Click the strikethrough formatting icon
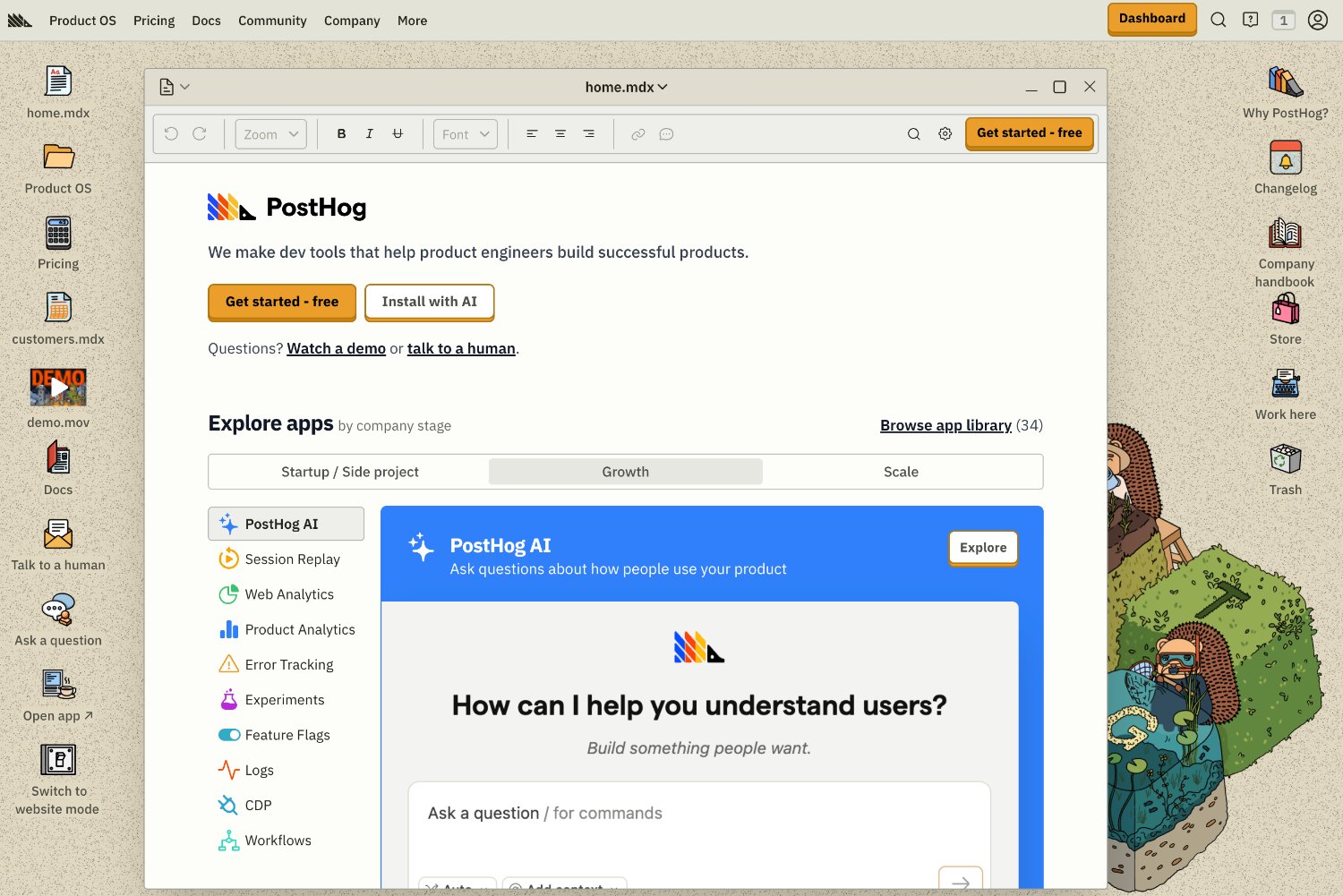1343x896 pixels. click(398, 134)
